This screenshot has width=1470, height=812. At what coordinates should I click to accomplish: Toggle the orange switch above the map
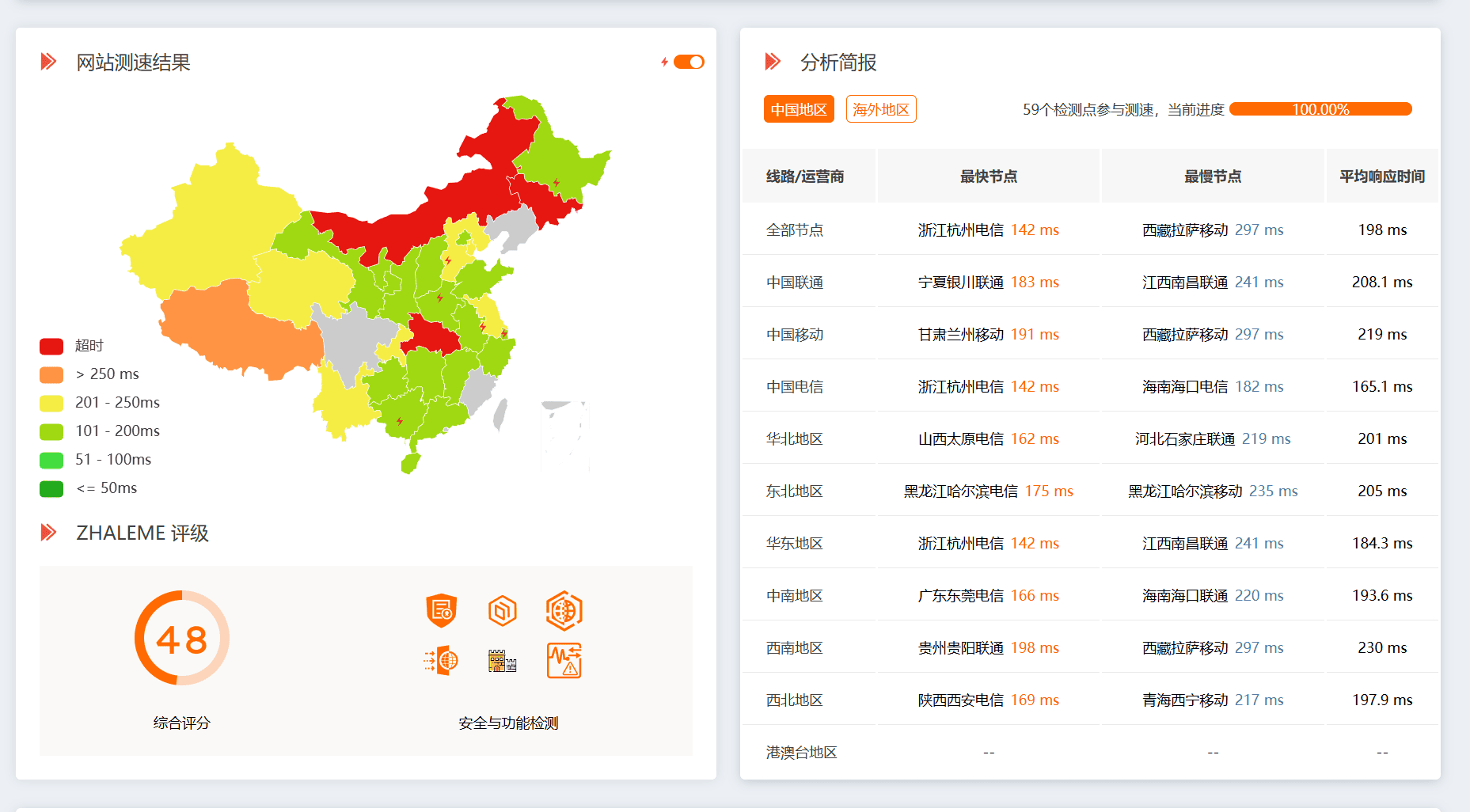click(x=689, y=62)
